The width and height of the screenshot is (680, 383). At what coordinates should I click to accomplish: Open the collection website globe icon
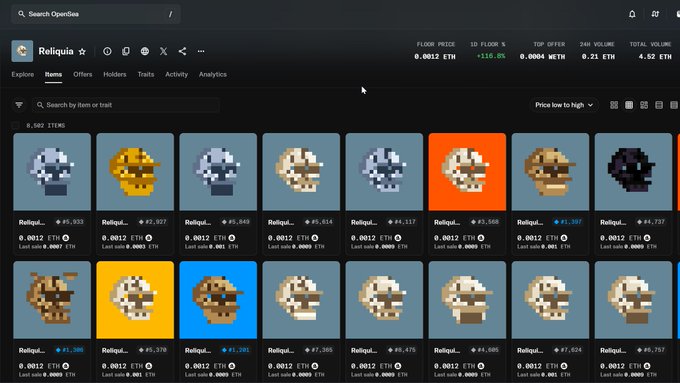[145, 51]
